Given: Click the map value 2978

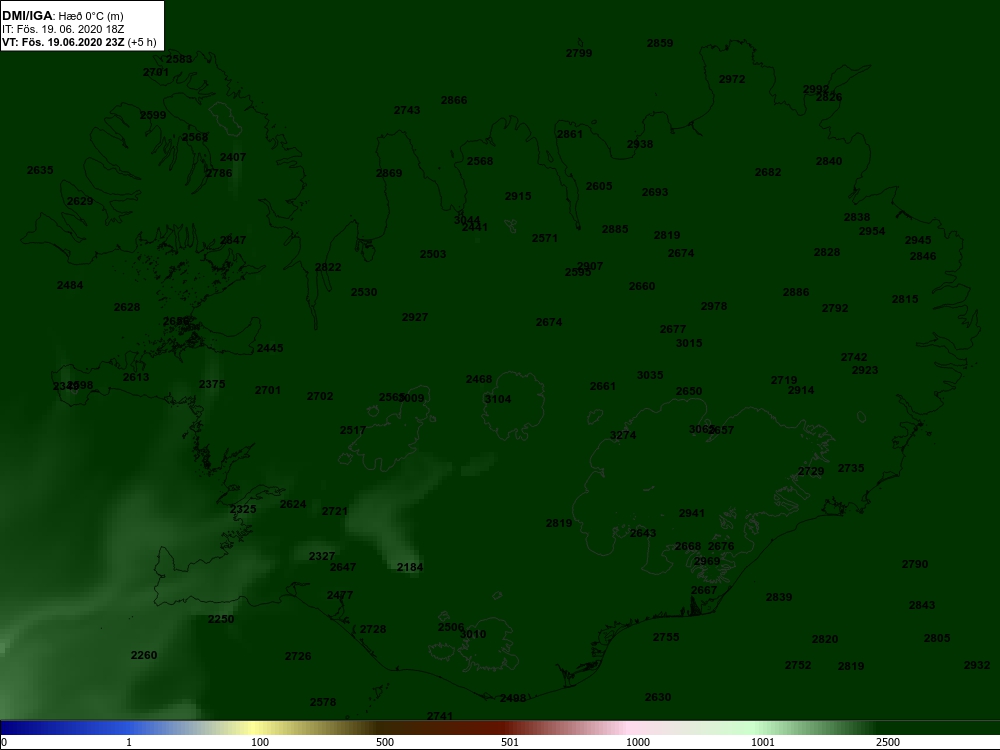Looking at the screenshot, I should point(714,306).
